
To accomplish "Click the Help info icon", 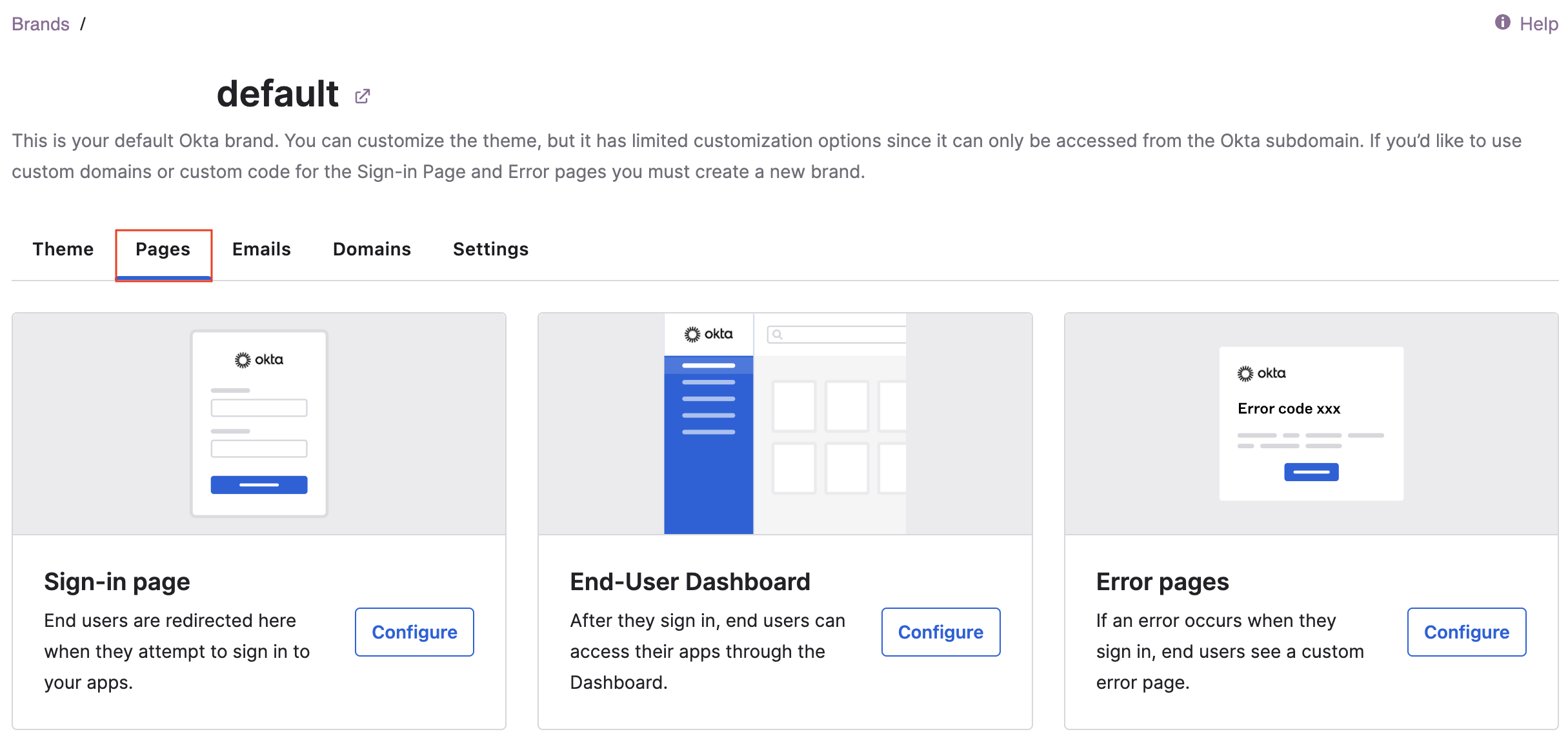I will point(1503,23).
